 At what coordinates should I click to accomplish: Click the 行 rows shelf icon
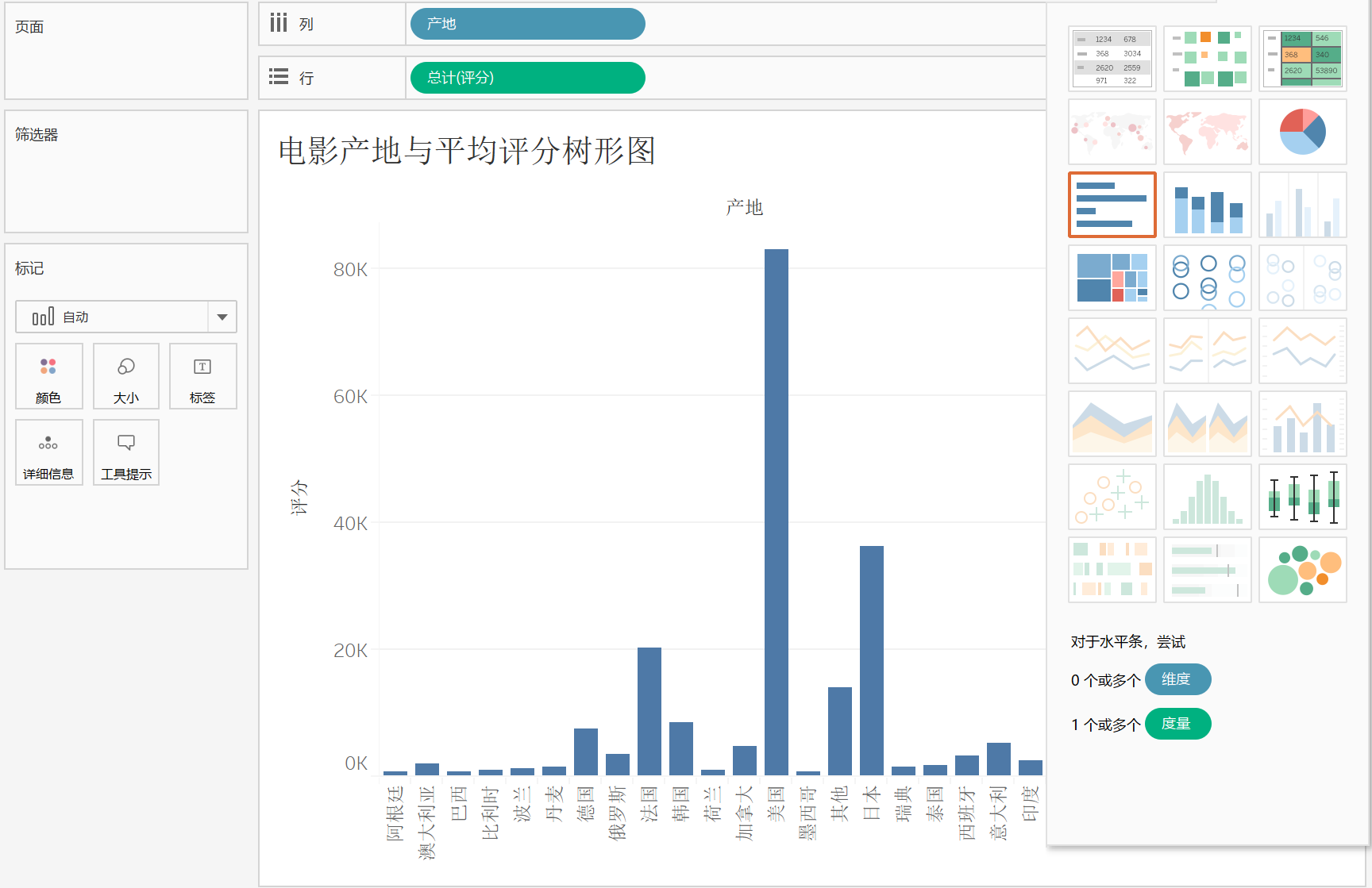pos(278,77)
